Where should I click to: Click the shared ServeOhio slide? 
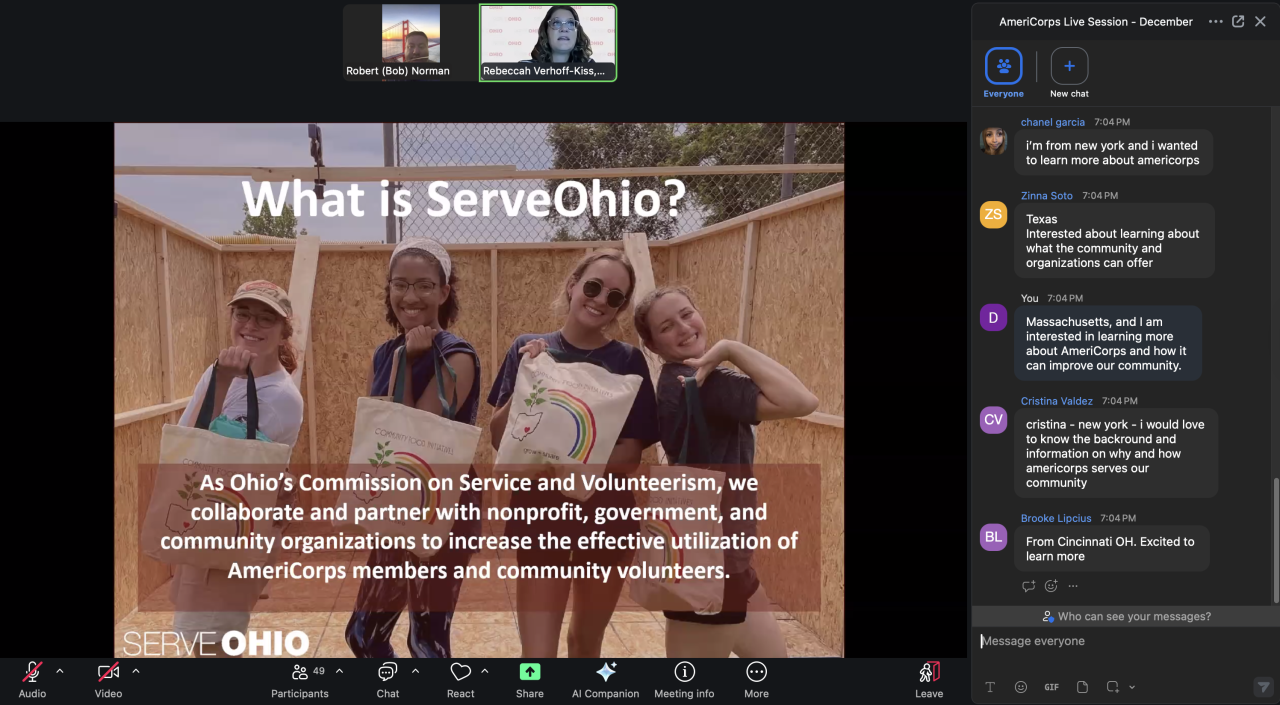479,390
